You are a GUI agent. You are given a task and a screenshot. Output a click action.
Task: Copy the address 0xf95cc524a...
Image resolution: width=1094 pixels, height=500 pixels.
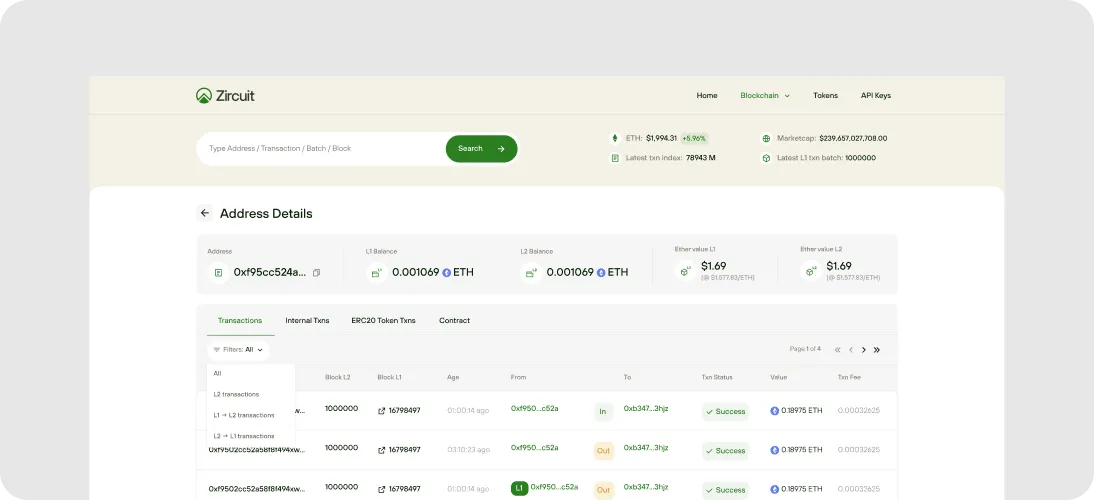316,273
